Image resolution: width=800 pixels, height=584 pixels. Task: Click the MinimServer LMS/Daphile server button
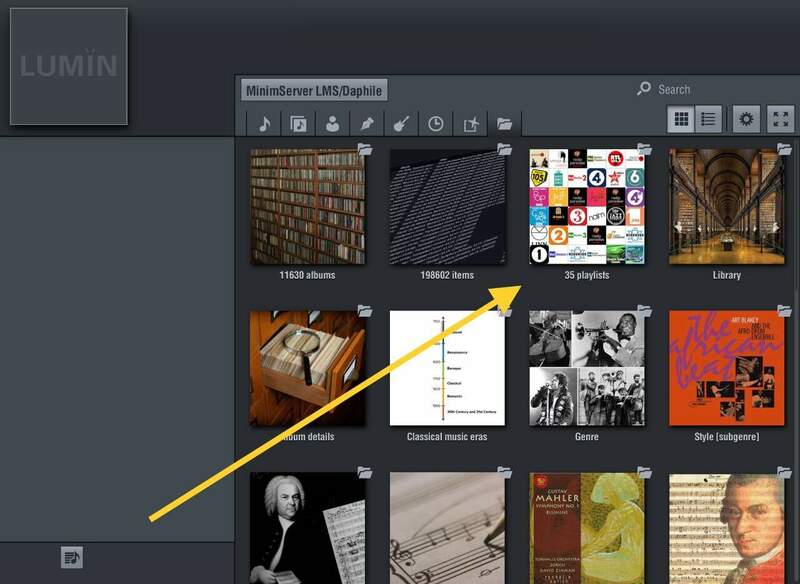tap(314, 91)
